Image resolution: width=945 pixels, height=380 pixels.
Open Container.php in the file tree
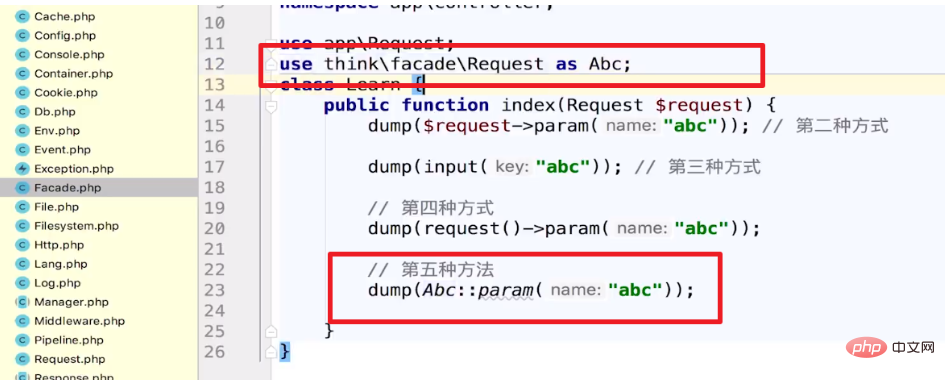click(x=74, y=73)
